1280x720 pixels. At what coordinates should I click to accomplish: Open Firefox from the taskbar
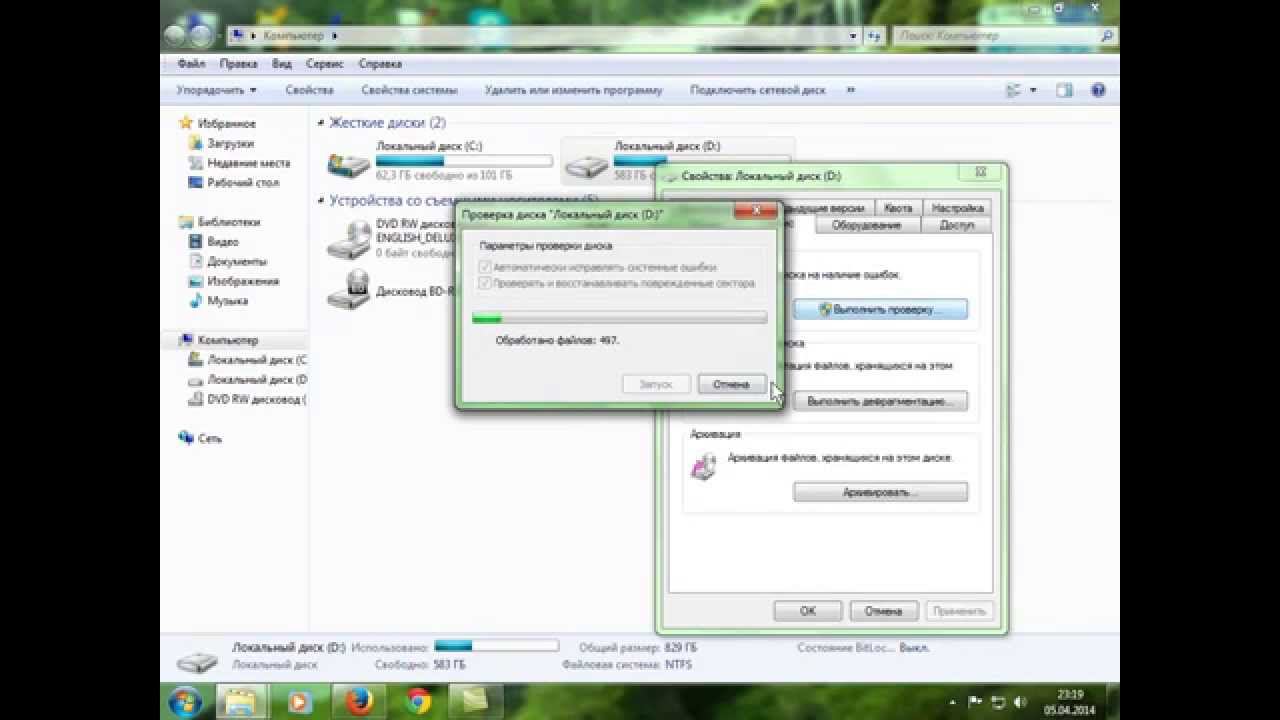pyautogui.click(x=357, y=702)
